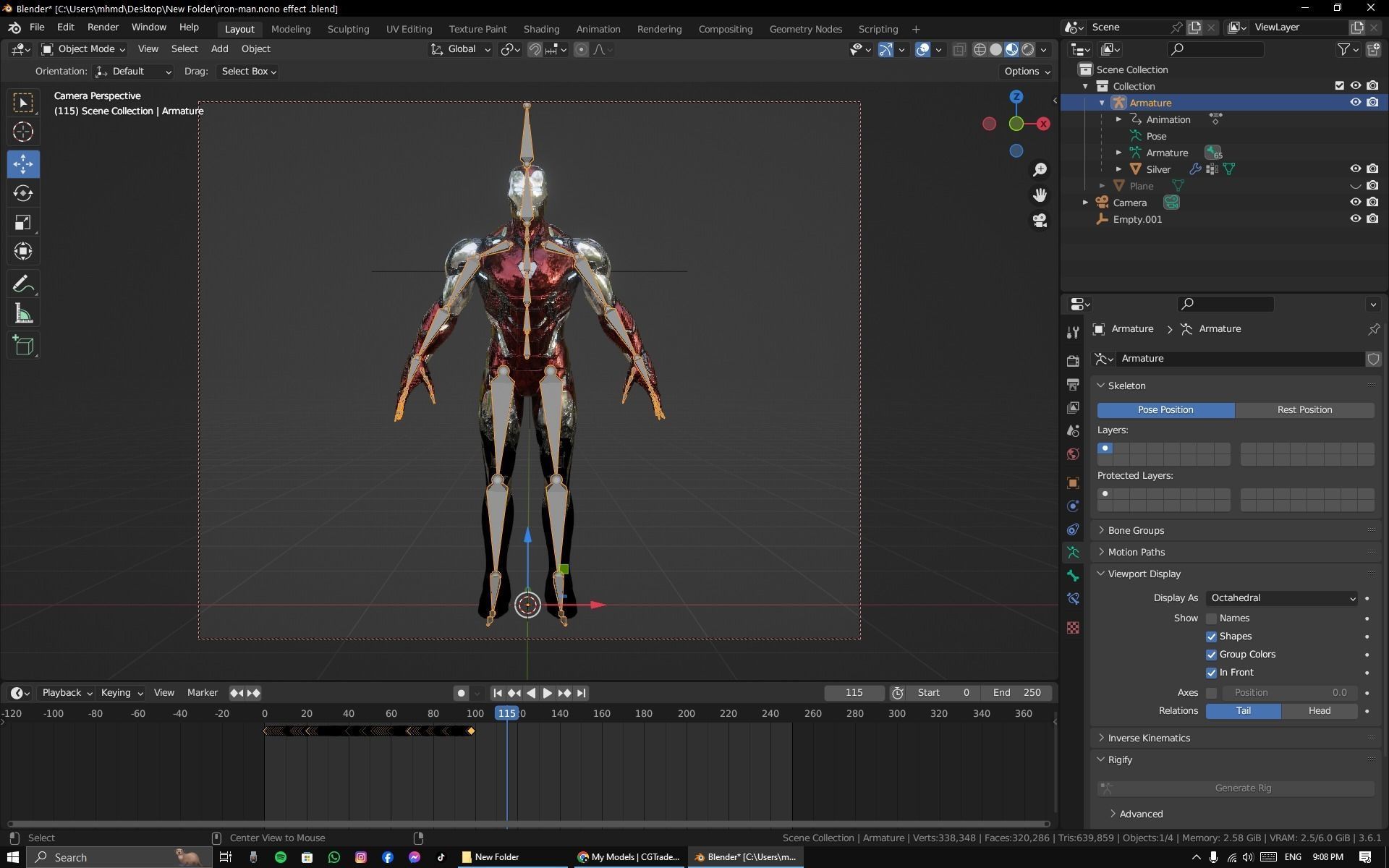Jump to next keyframe in timeline
The image size is (1389, 868).
(x=564, y=693)
